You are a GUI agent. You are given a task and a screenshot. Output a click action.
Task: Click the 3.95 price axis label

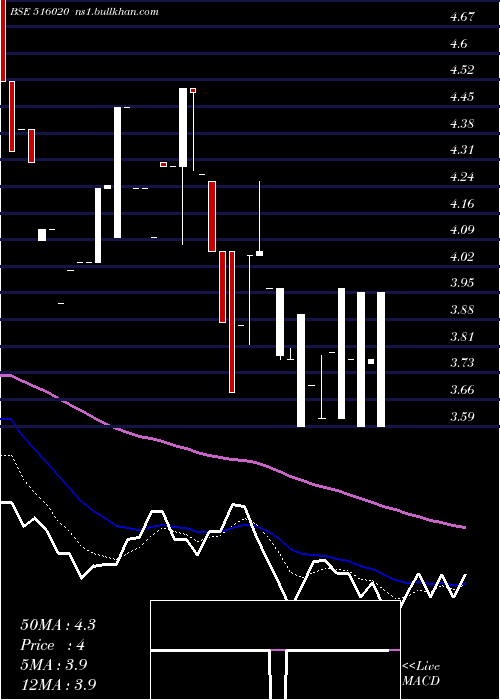[x=462, y=283]
